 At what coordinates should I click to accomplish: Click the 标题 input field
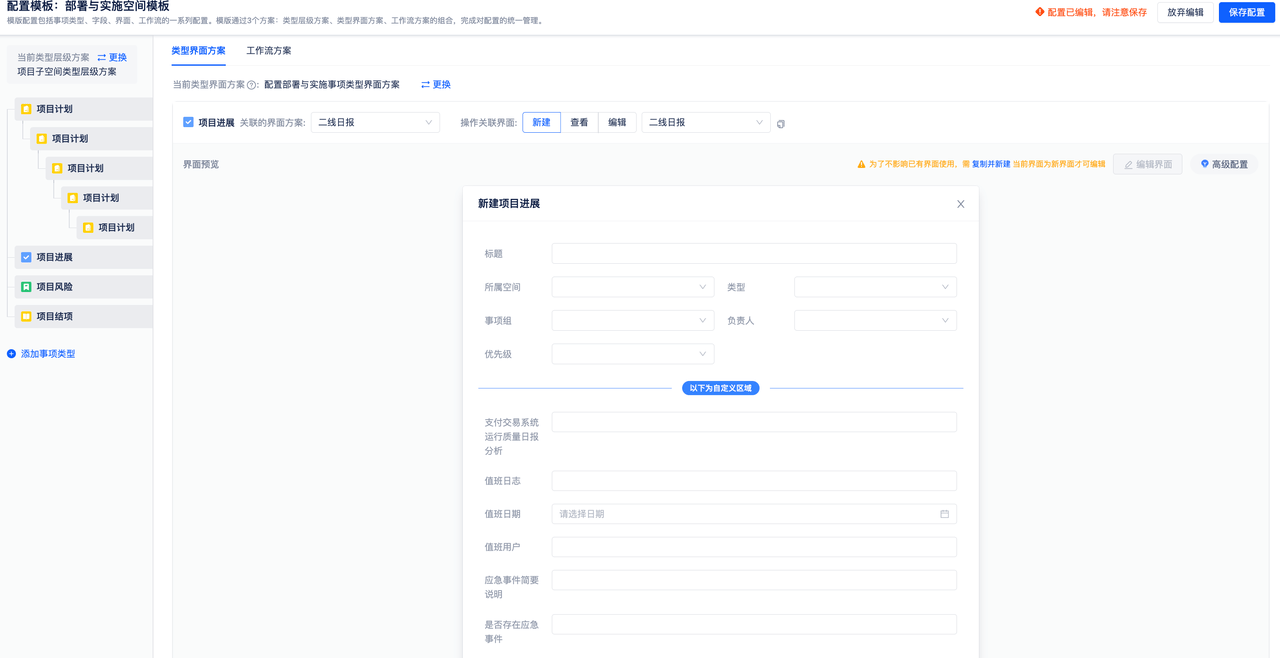point(754,254)
